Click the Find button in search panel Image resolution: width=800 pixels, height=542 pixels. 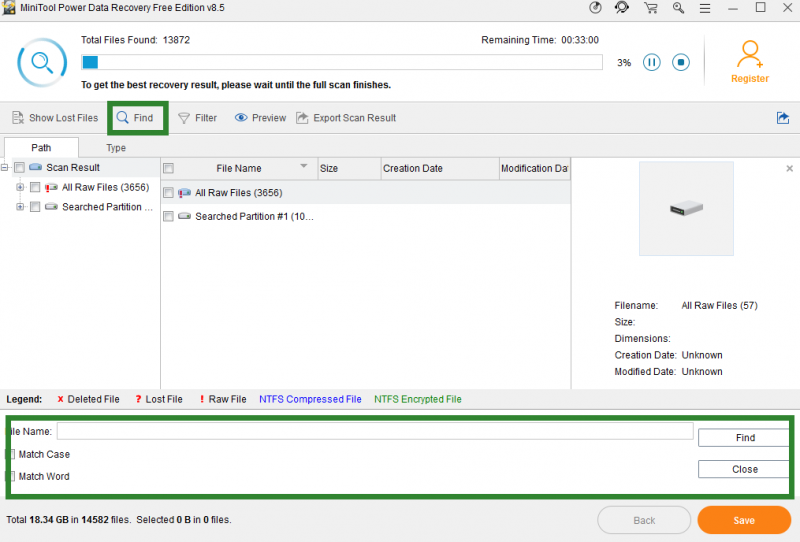744,438
